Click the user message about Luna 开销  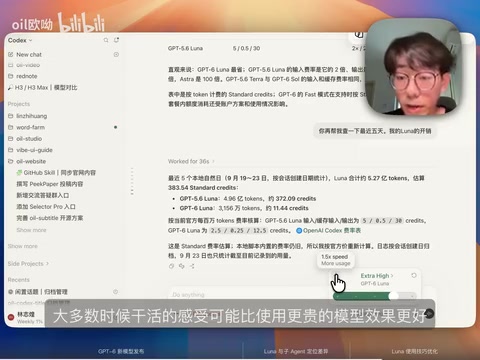375,131
